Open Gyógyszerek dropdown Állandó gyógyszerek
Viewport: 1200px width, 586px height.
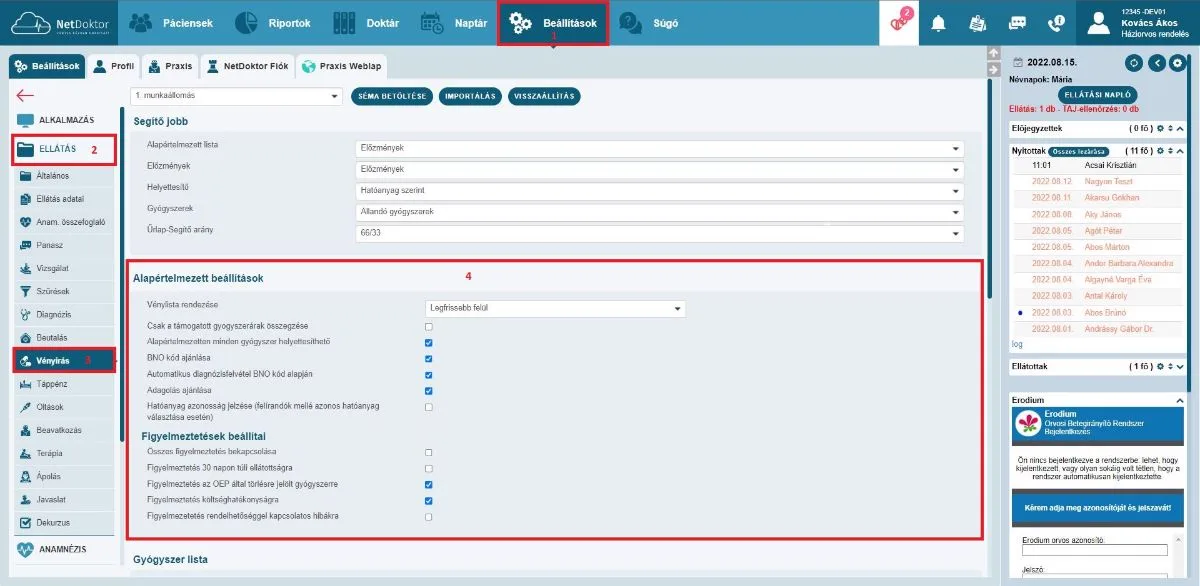660,212
